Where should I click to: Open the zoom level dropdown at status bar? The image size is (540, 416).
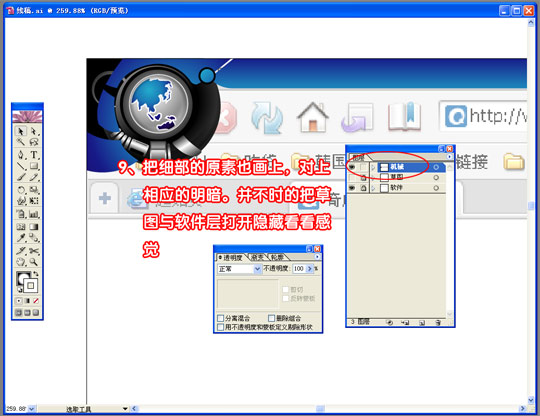[x=32, y=409]
